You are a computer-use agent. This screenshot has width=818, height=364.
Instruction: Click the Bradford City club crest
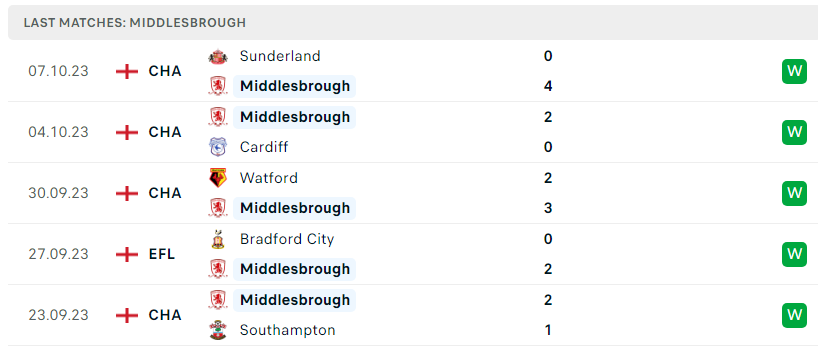click(218, 239)
